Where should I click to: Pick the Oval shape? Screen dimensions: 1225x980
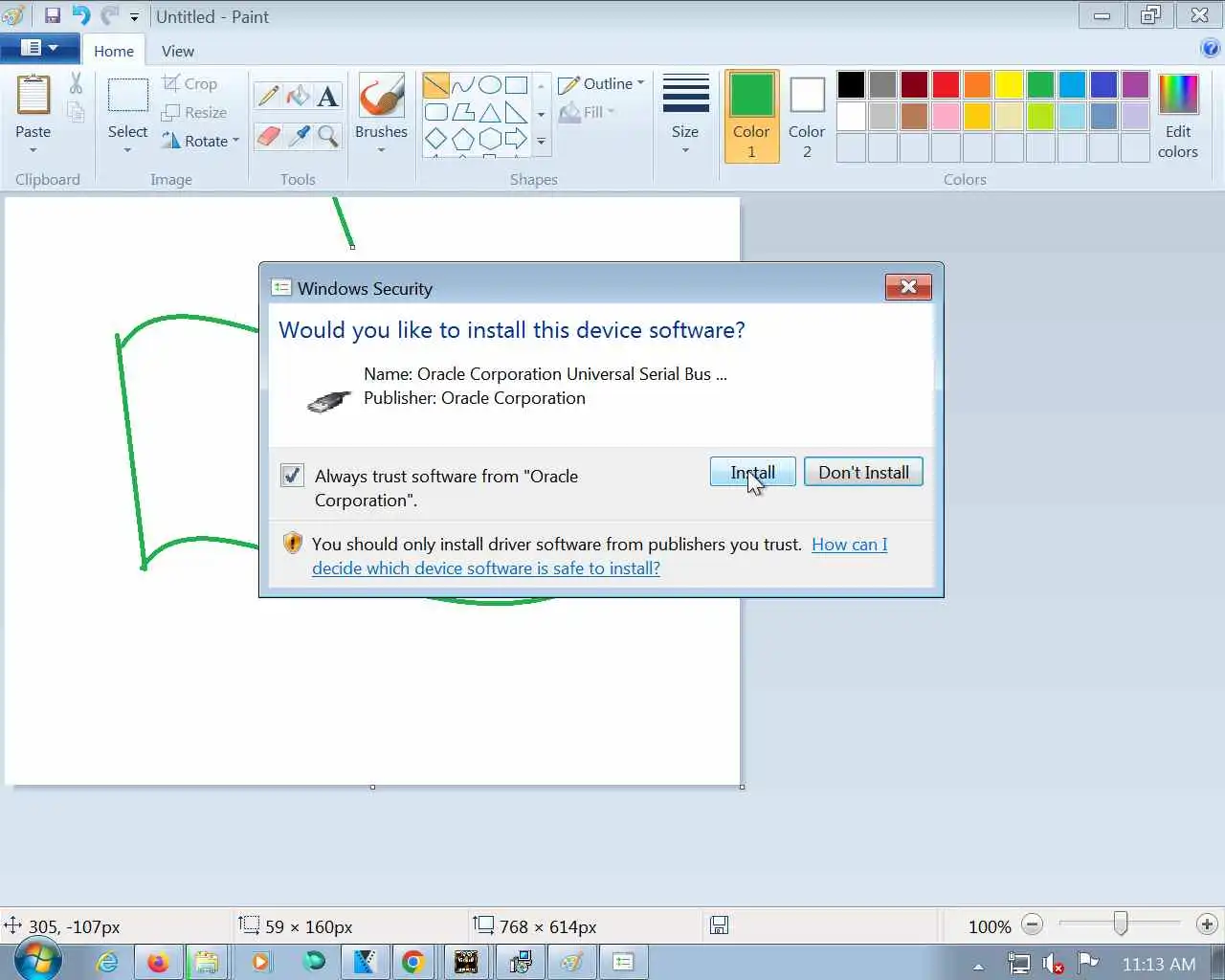(x=489, y=85)
